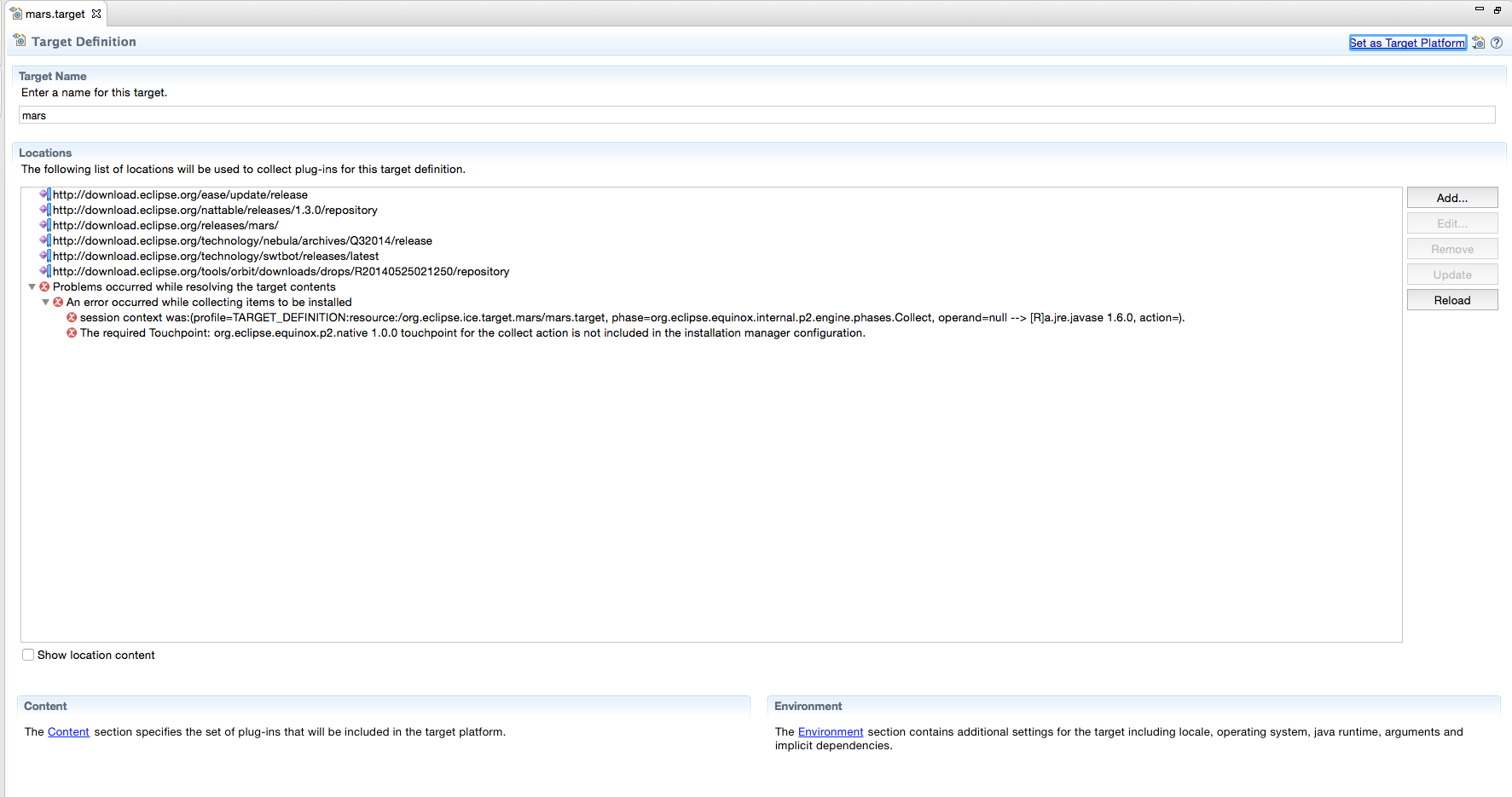Enable the Show location content checkbox
The image size is (1512, 797).
click(x=28, y=655)
